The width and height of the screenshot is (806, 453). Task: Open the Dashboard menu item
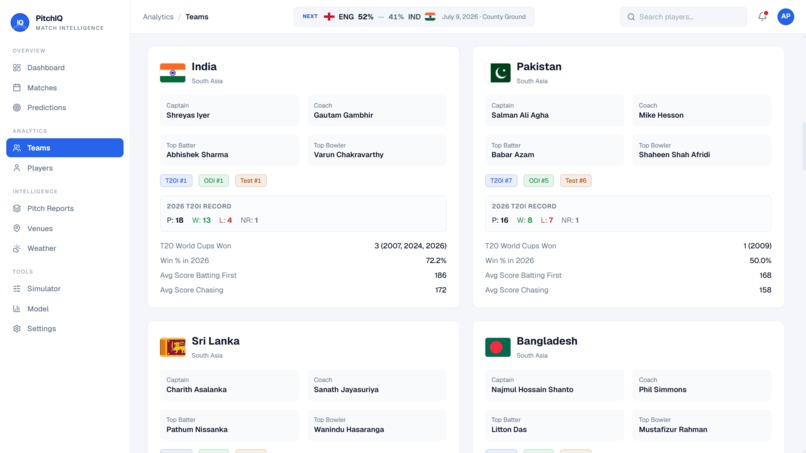point(65,67)
